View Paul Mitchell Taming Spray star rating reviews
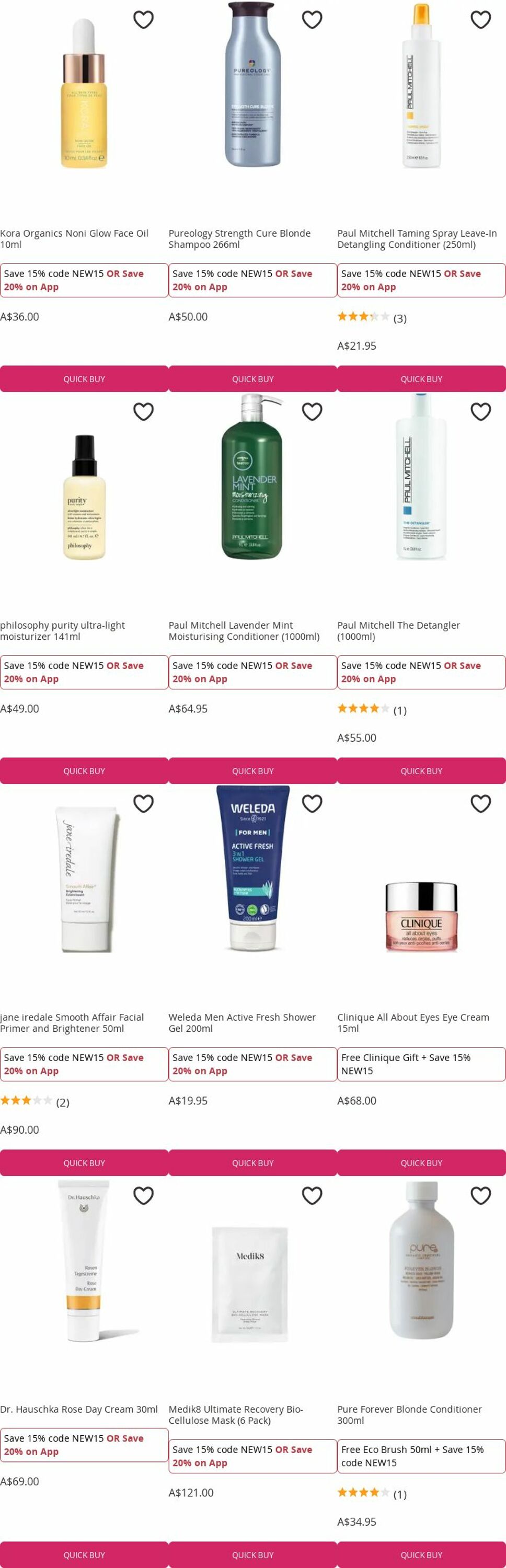Viewport: 506px width, 1568px height. coord(372,318)
